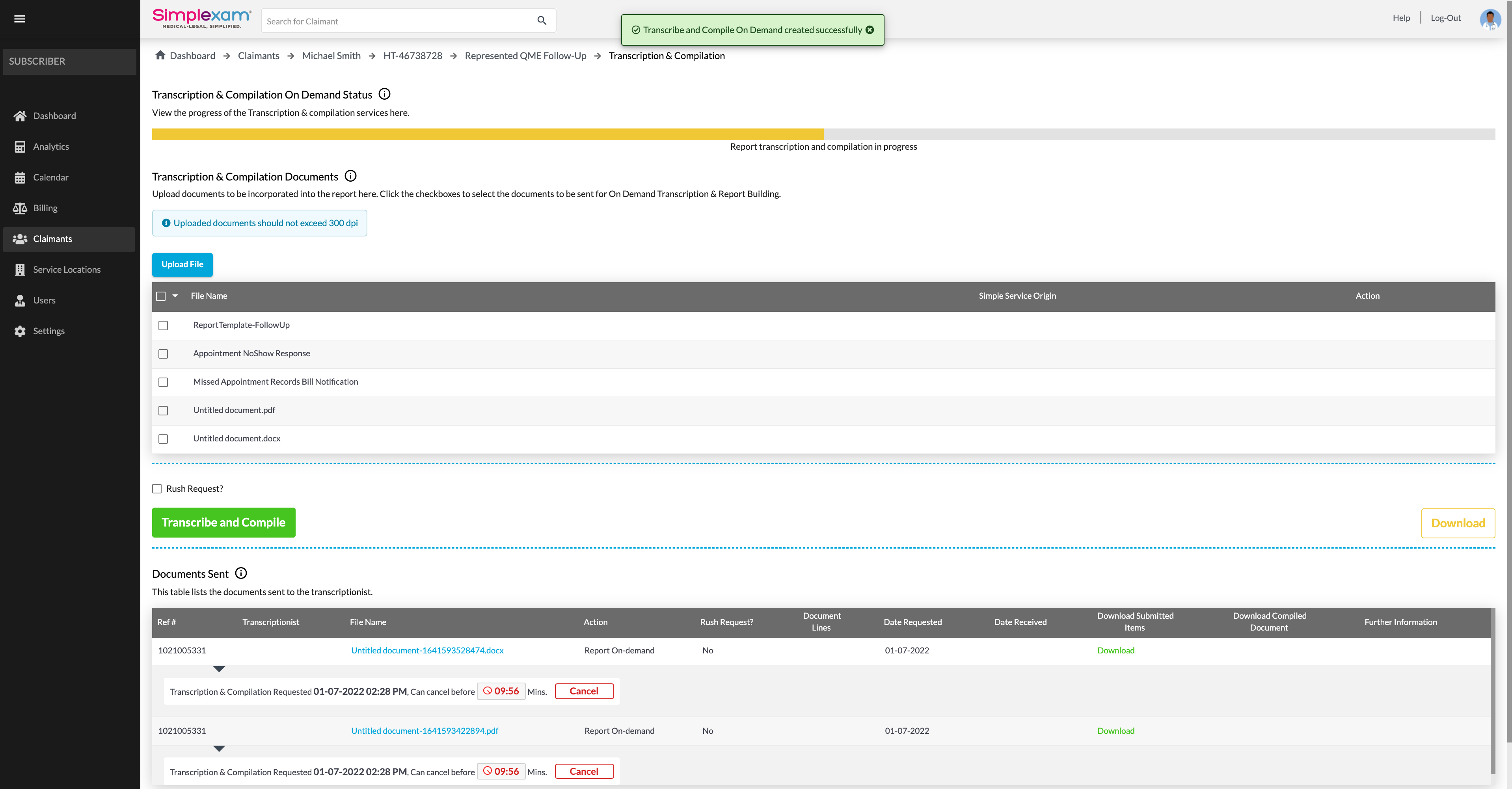The height and width of the screenshot is (789, 1512).
Task: Click info icon beside On Demand Status
Action: [x=384, y=94]
